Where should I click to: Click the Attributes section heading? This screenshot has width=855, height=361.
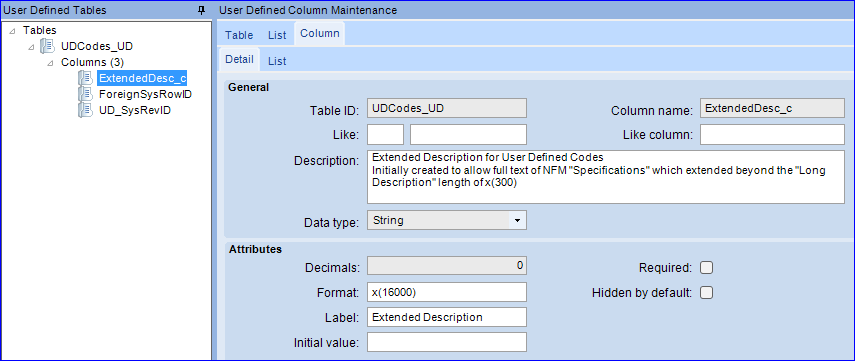coord(255,249)
